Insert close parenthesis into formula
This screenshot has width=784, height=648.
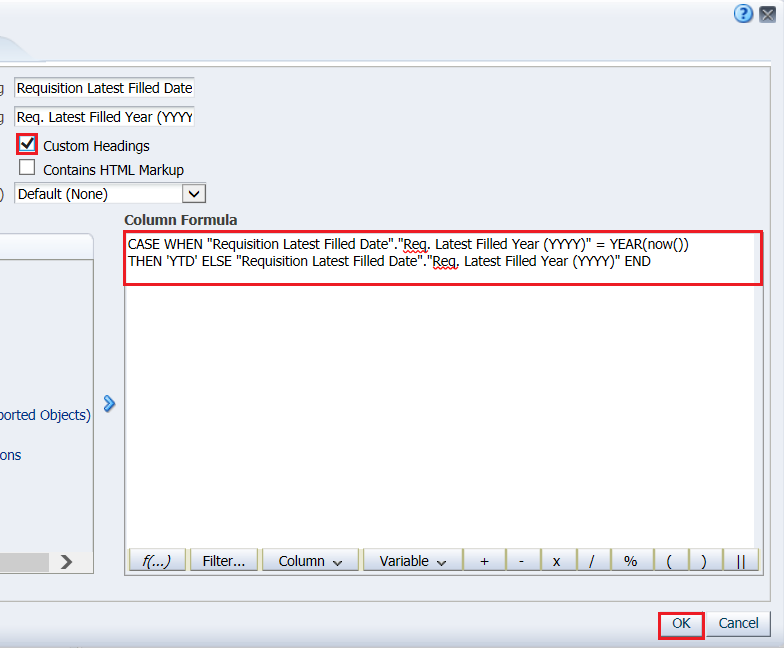704,560
